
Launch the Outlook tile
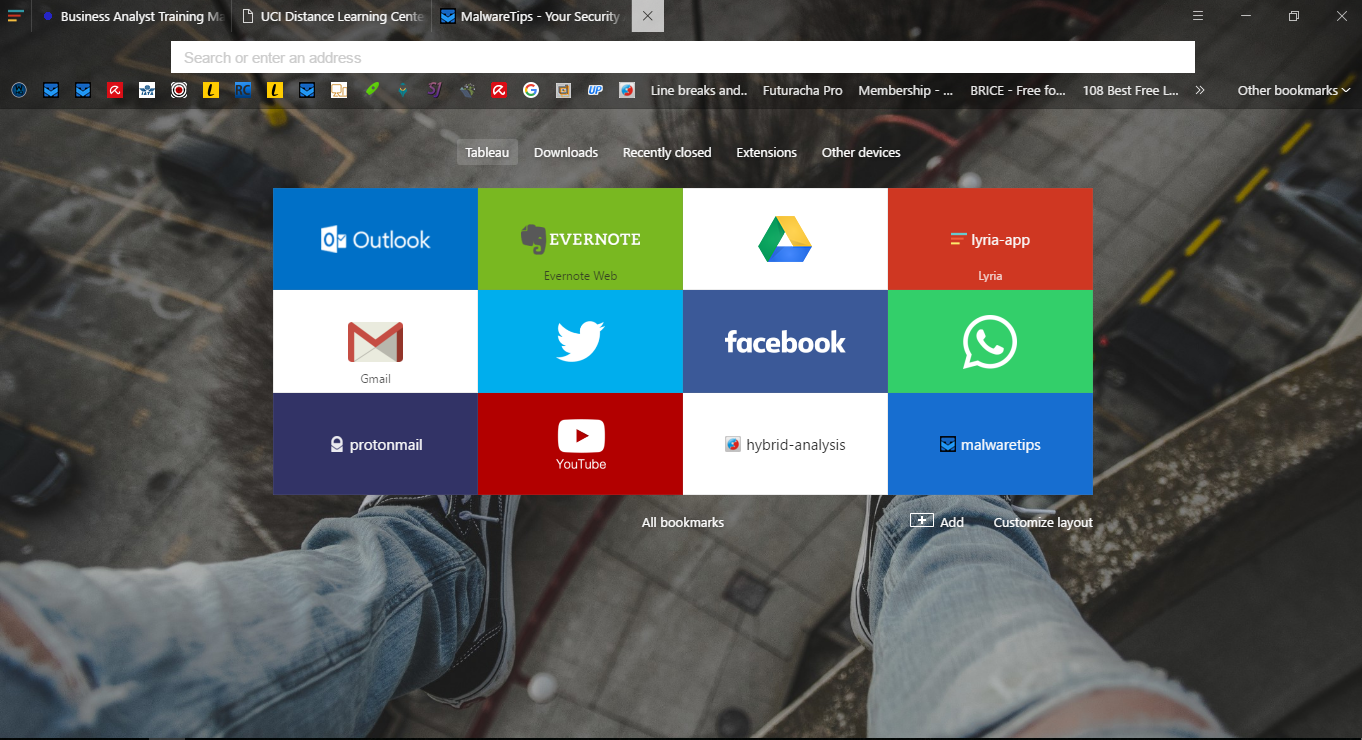pos(375,239)
